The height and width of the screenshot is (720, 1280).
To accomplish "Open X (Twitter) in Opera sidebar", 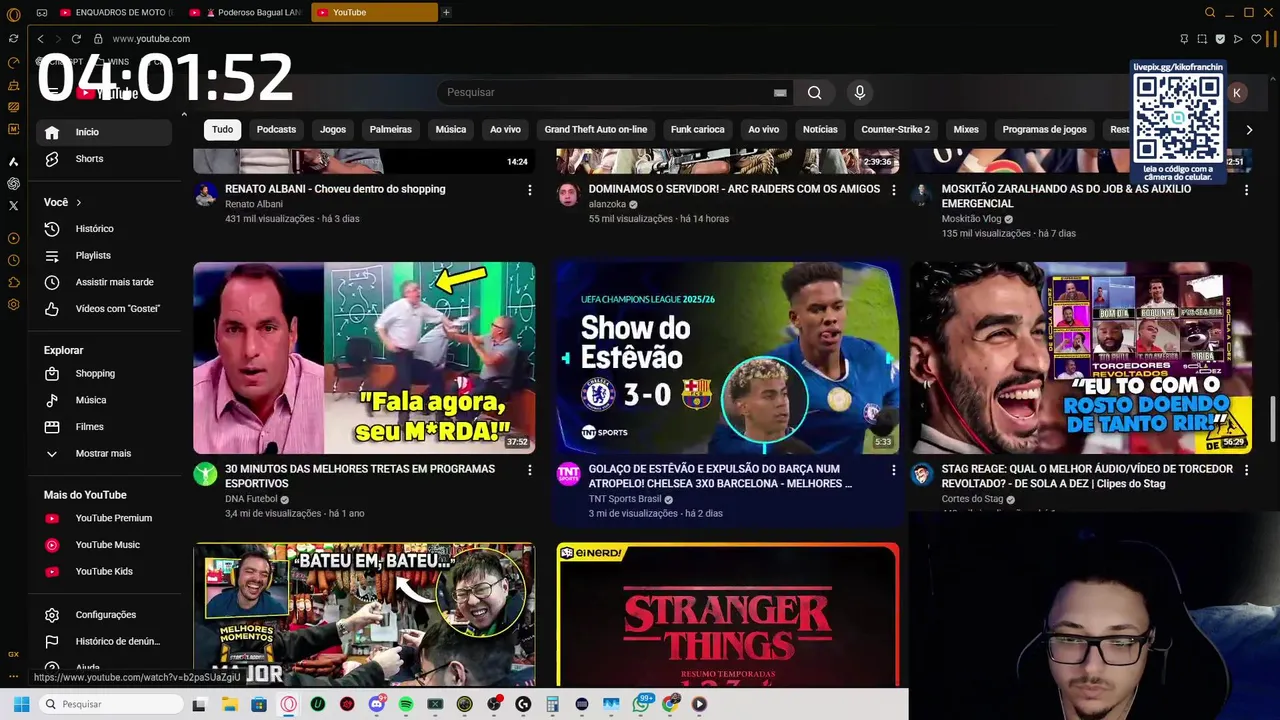I will (13, 206).
